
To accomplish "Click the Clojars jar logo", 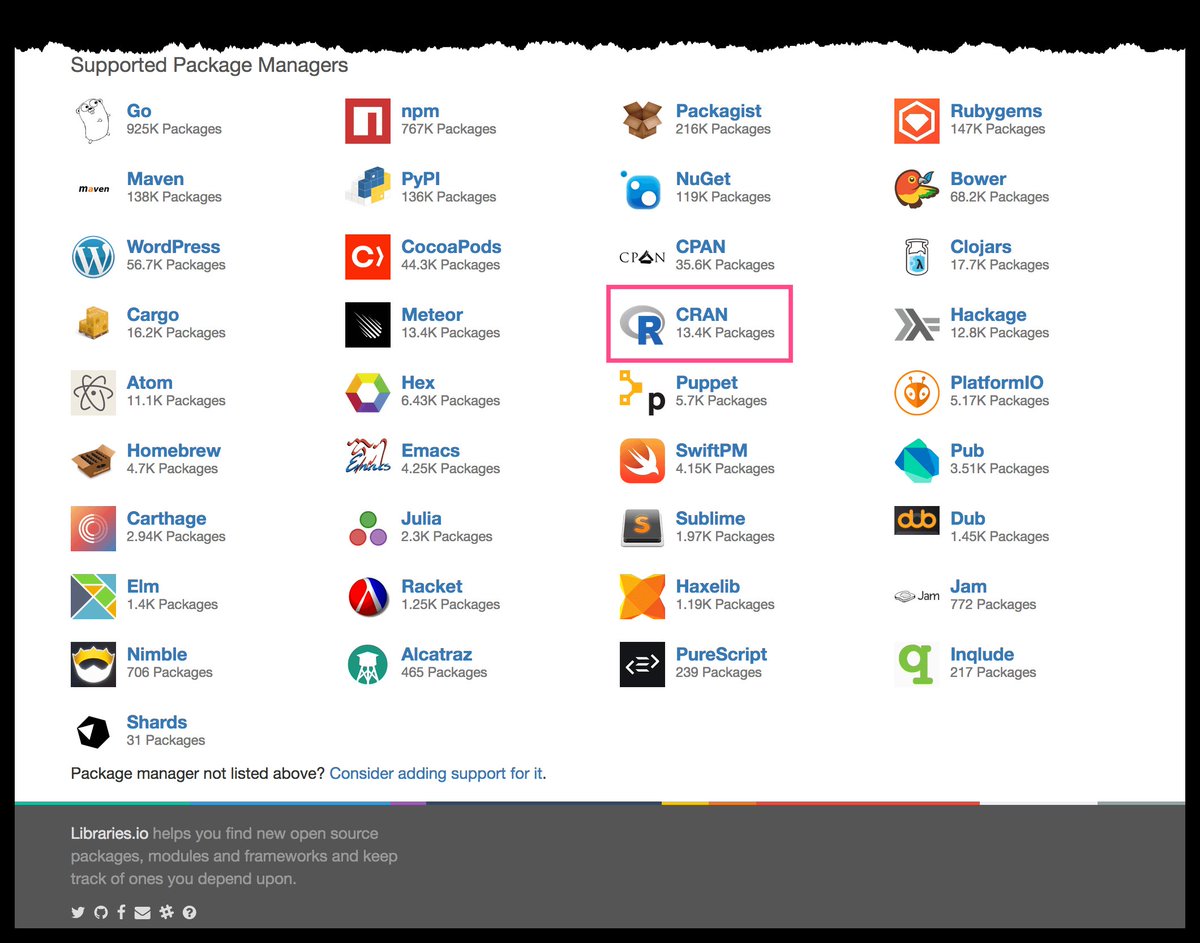I will [x=916, y=257].
